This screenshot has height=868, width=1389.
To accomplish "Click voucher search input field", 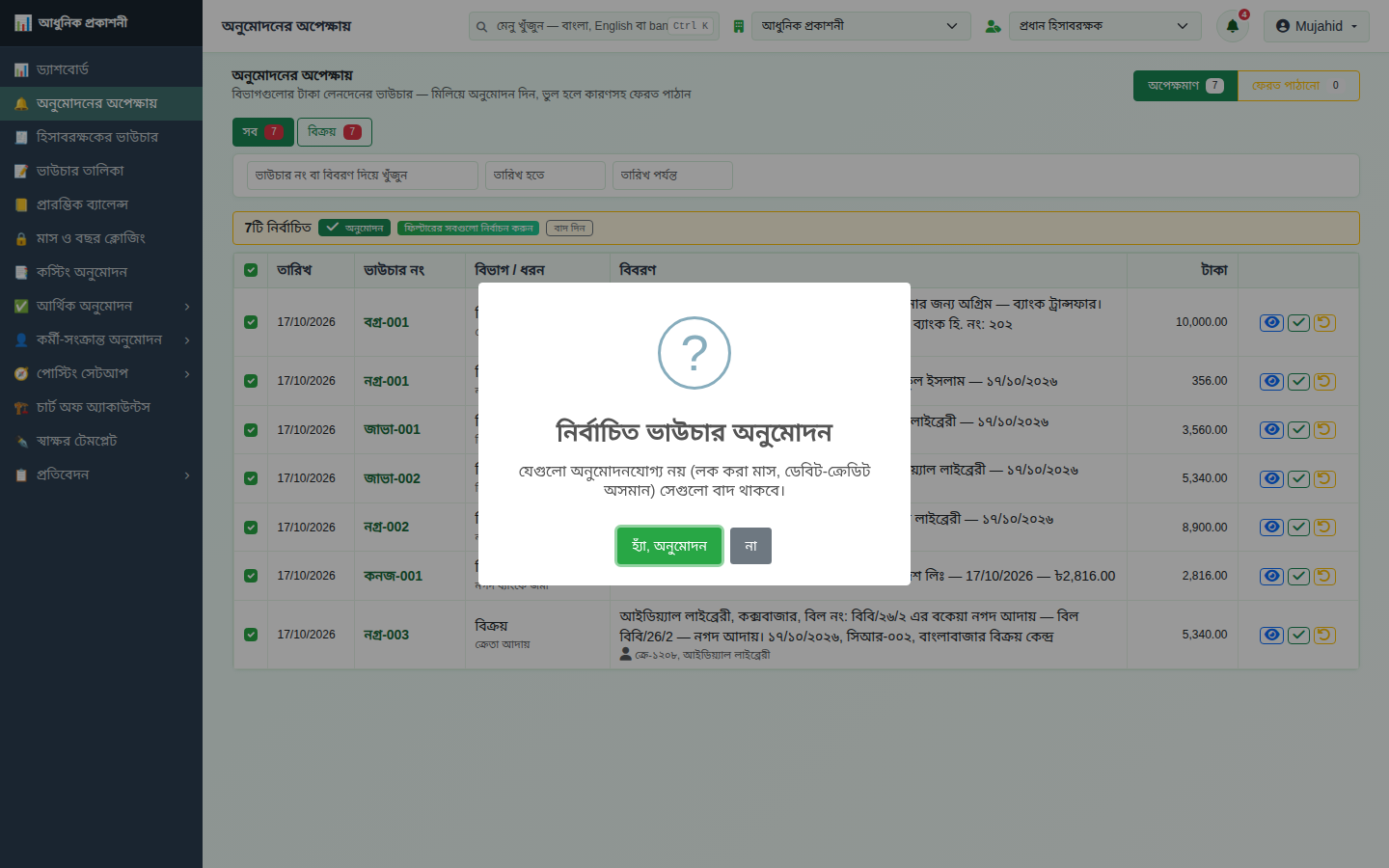I will tap(362, 176).
